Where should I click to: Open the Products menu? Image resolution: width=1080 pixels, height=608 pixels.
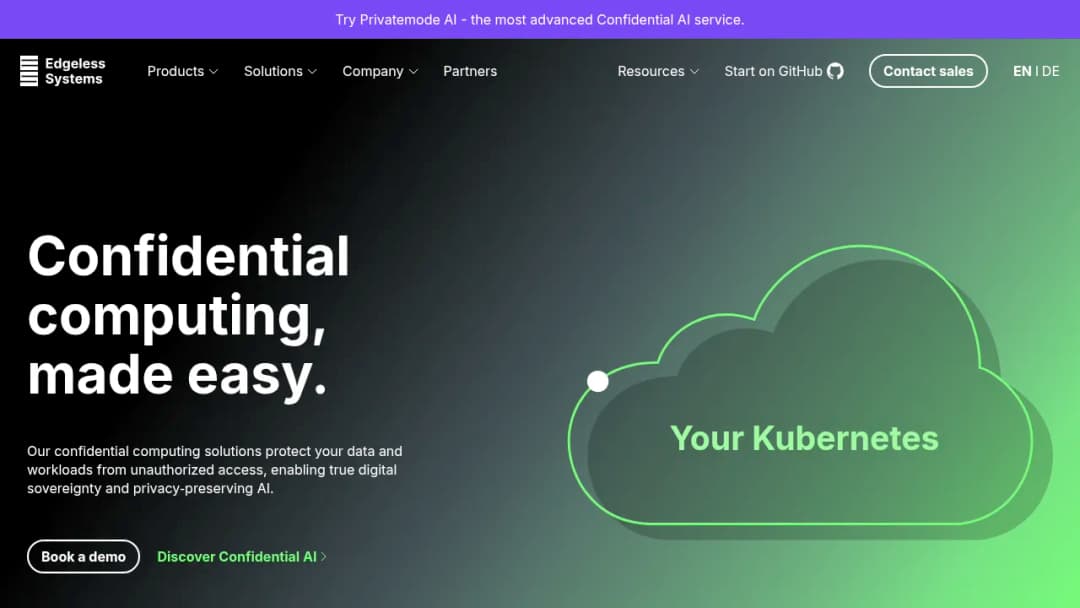coord(183,71)
